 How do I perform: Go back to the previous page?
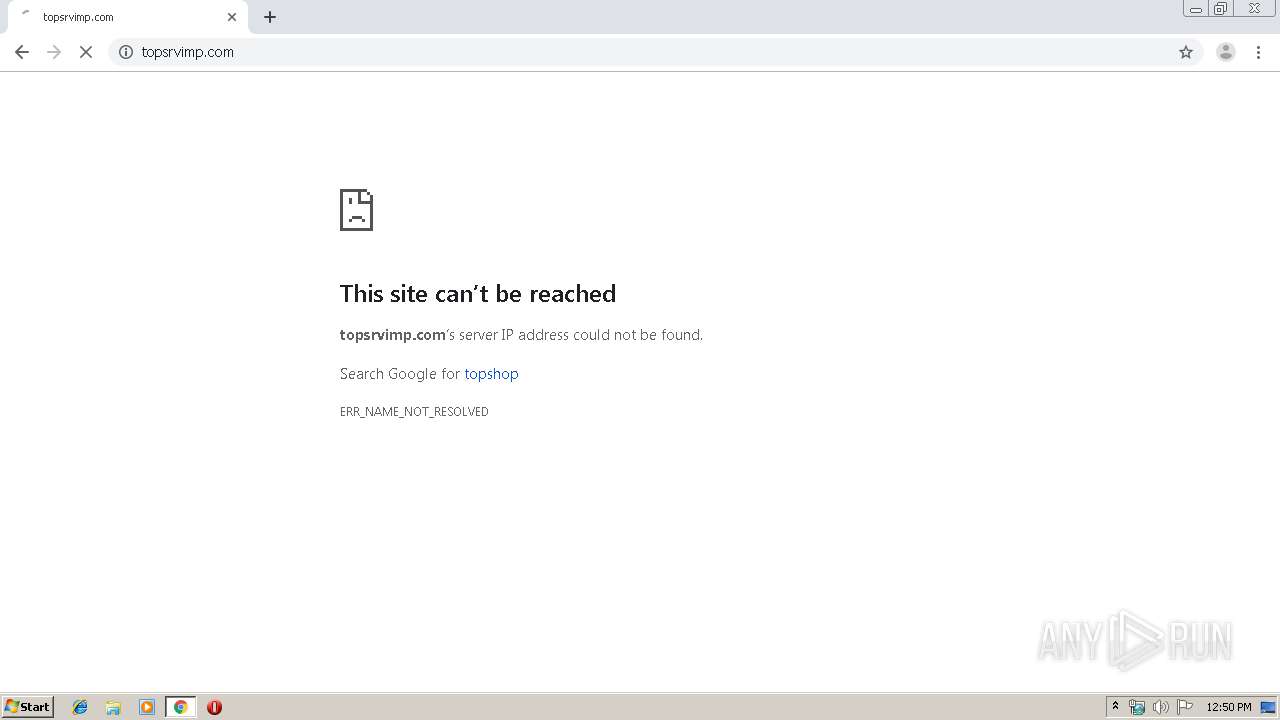[22, 52]
